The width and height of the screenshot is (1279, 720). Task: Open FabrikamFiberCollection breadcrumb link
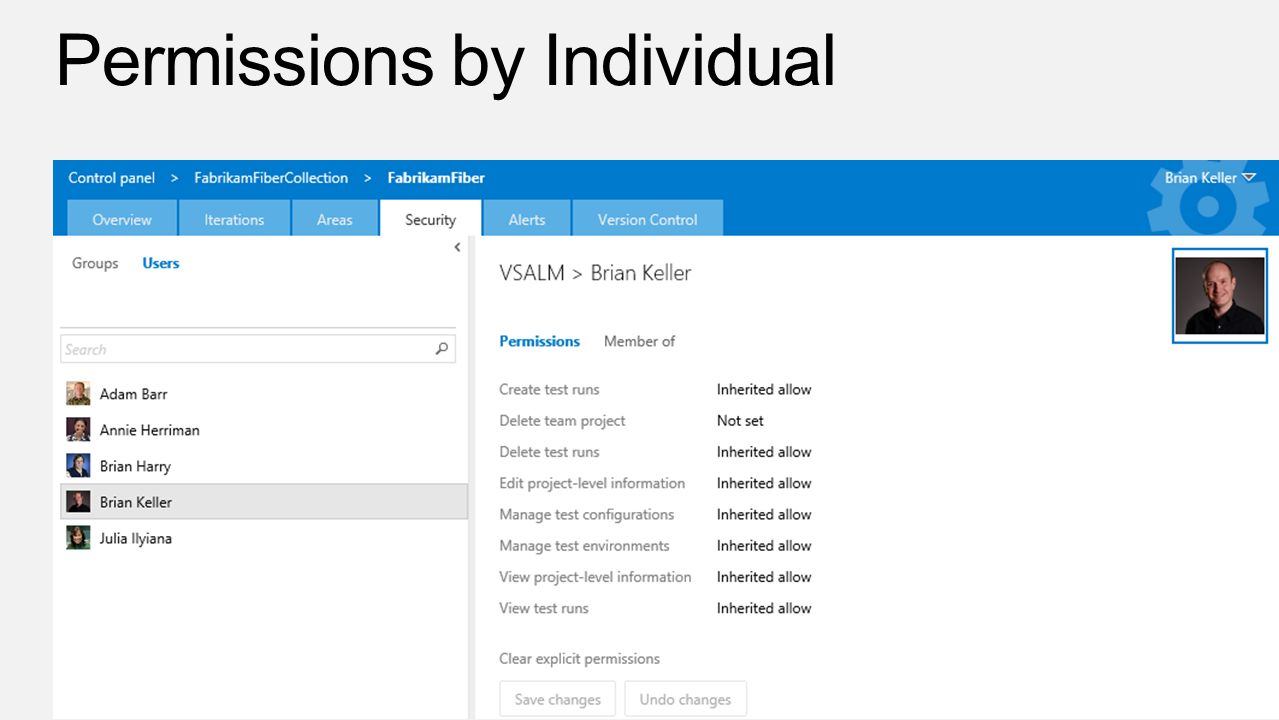click(271, 178)
